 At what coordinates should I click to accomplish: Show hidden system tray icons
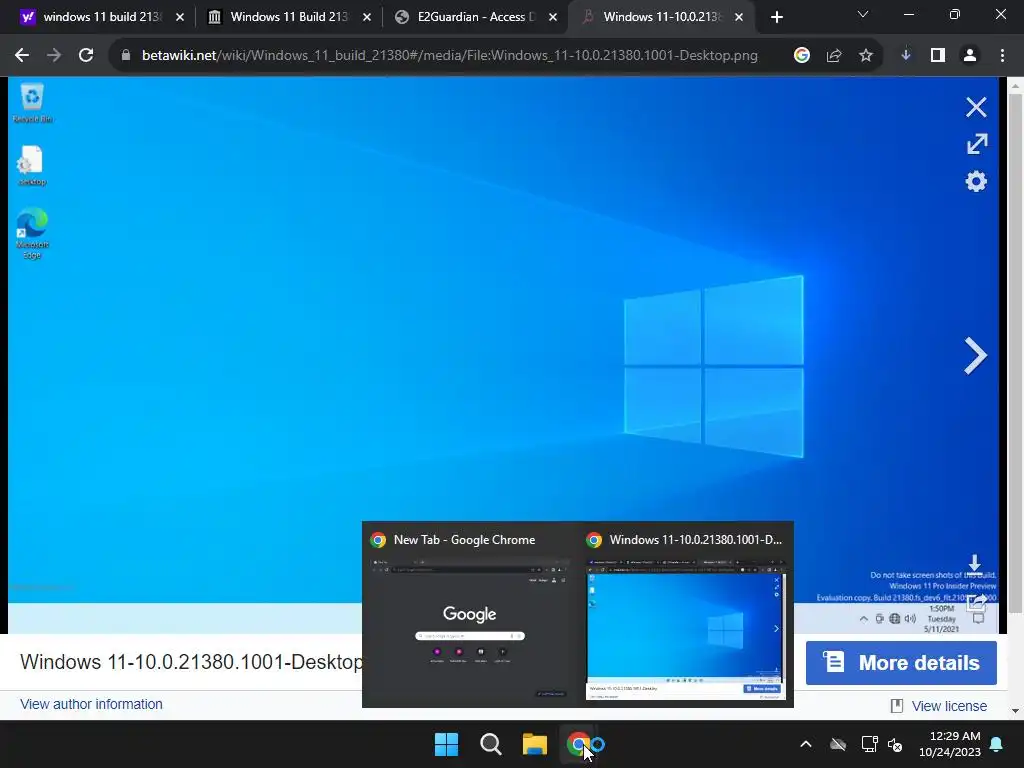click(806, 744)
